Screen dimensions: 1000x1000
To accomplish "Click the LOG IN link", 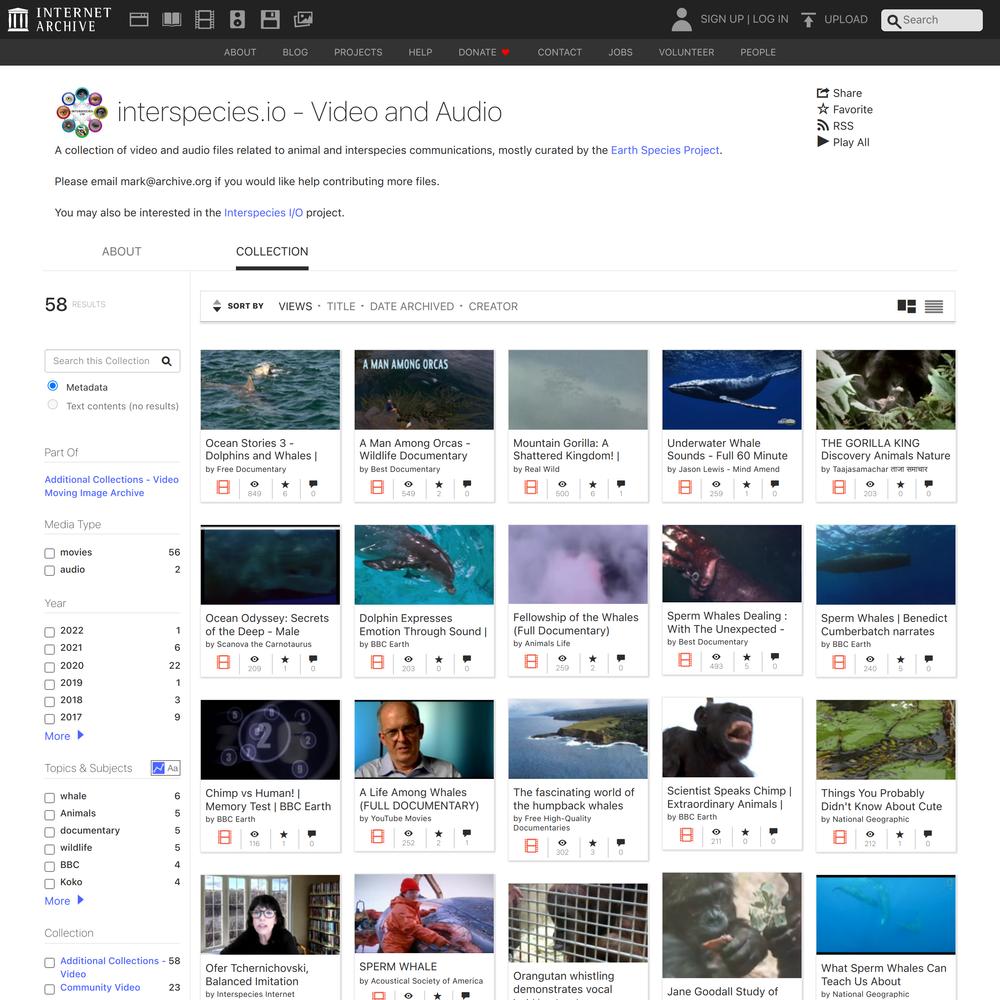I will point(770,19).
